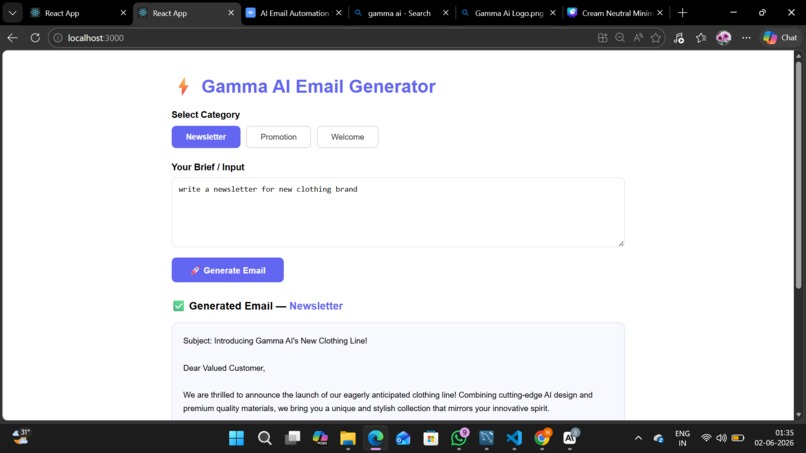Click the textarea resize handle corner
The width and height of the screenshot is (806, 453).
click(x=621, y=243)
